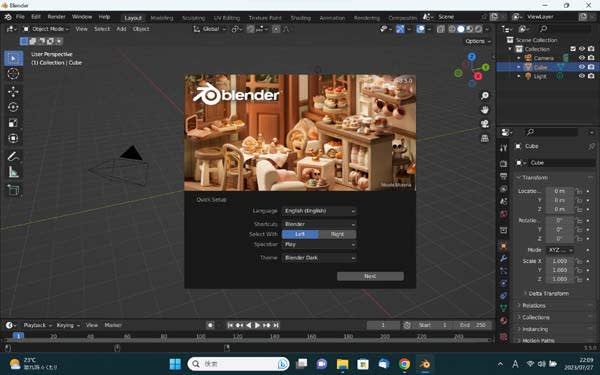
Task: Toggle show overlays in viewport header
Action: pos(421,29)
